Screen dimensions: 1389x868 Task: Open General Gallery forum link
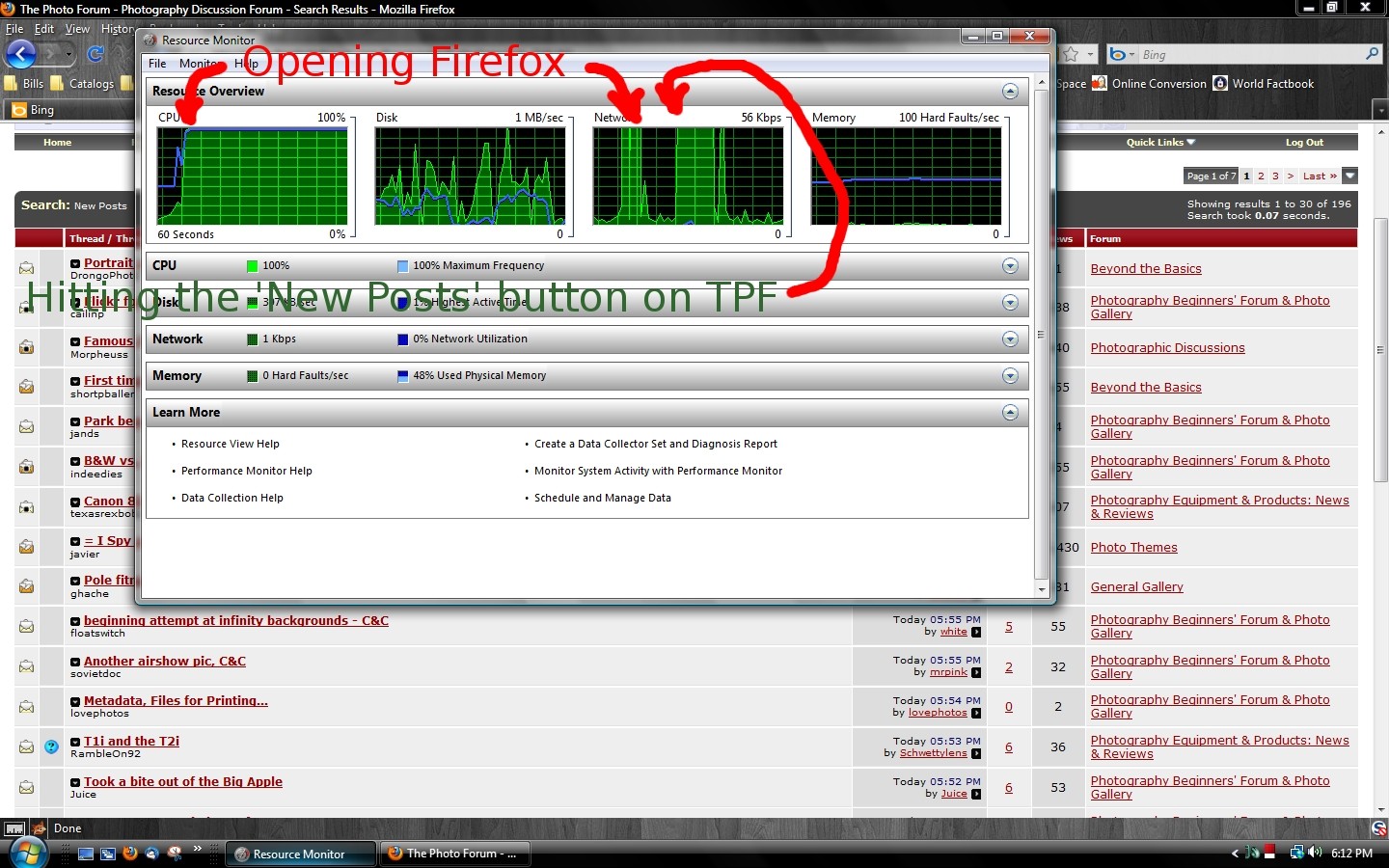1136,587
